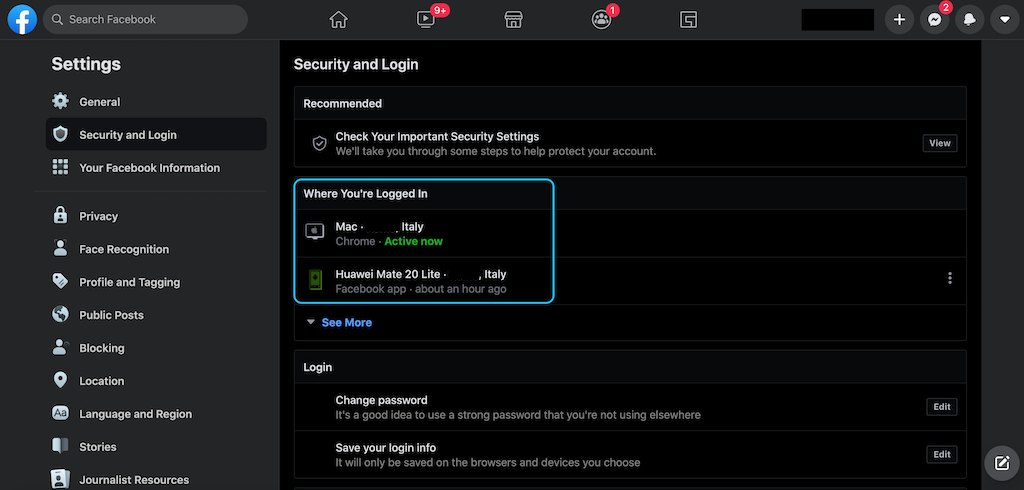Open Messenger chats icon
Image resolution: width=1024 pixels, height=490 pixels.
pos(935,20)
